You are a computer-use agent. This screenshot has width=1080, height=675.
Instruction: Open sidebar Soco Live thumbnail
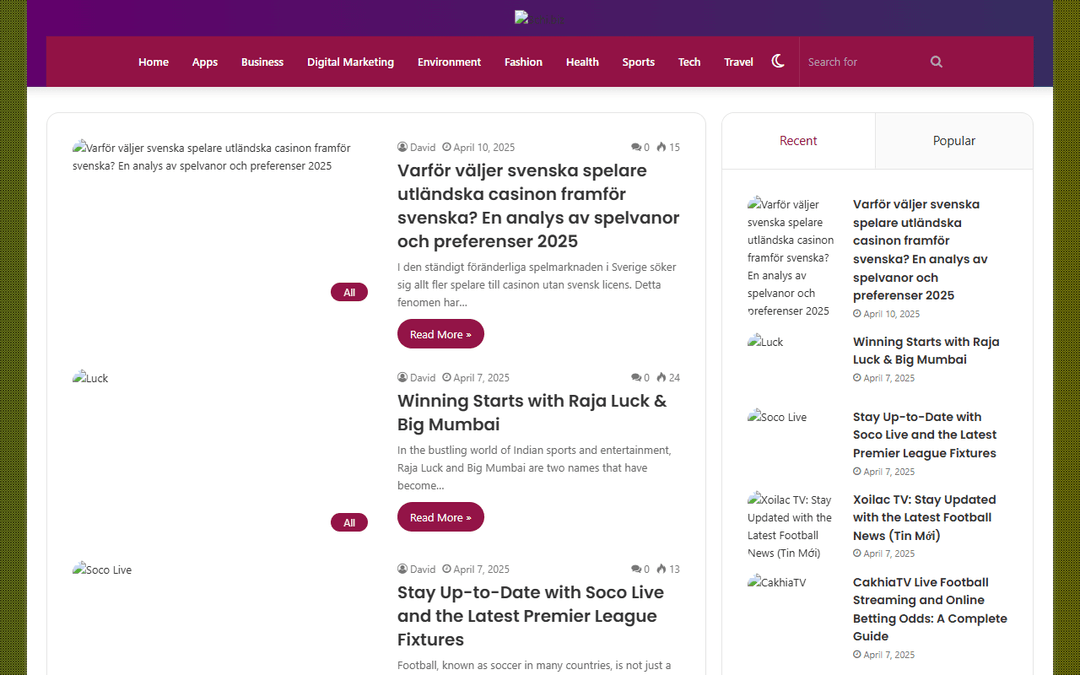click(x=792, y=434)
